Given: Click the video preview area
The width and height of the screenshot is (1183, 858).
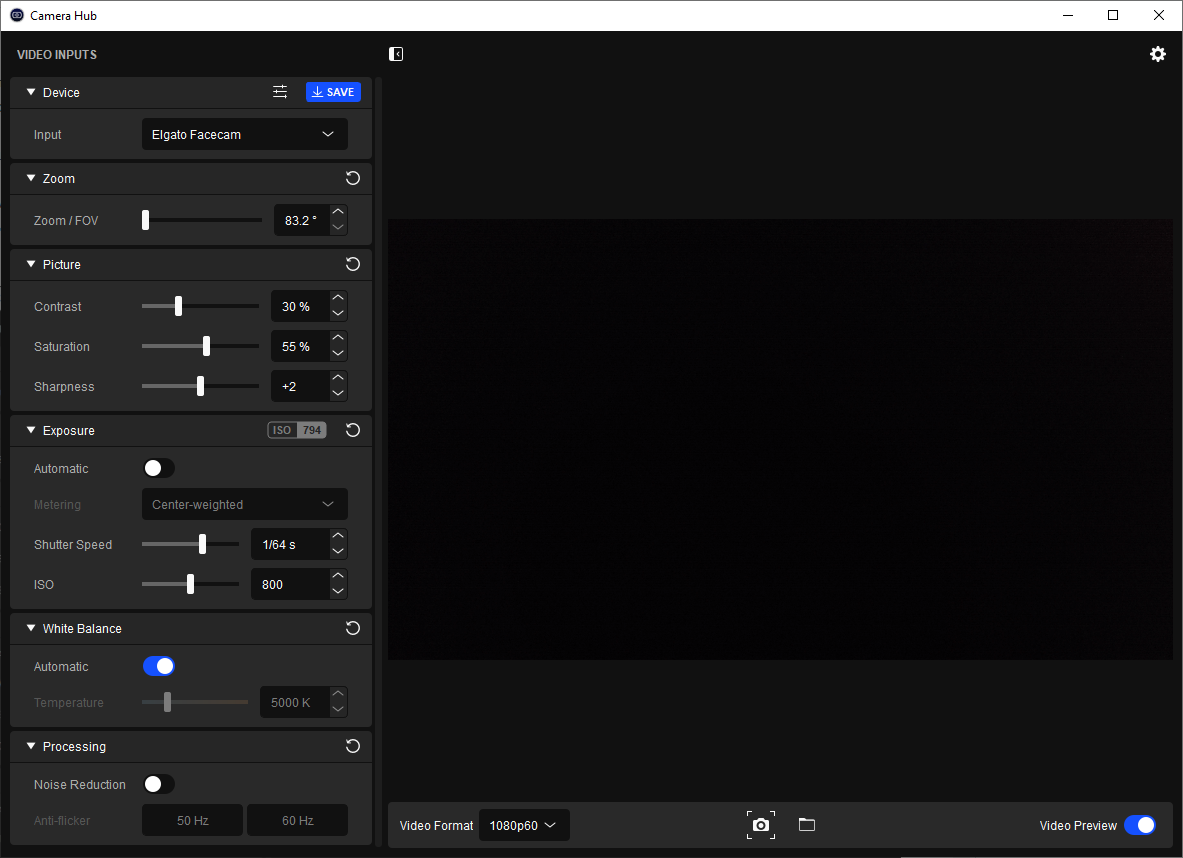Looking at the screenshot, I should pyautogui.click(x=780, y=439).
